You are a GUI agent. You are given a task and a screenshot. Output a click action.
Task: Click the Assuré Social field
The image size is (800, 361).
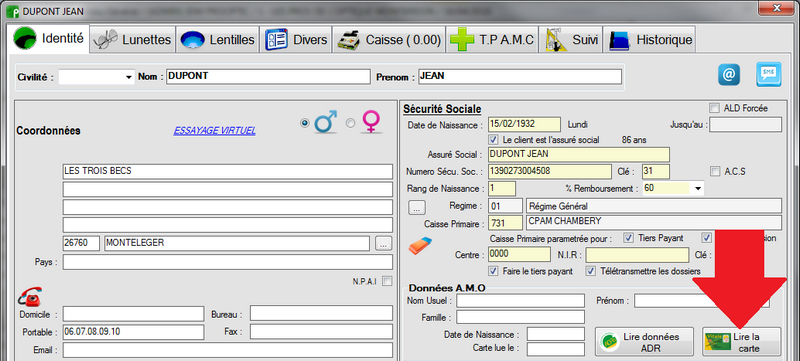point(579,154)
